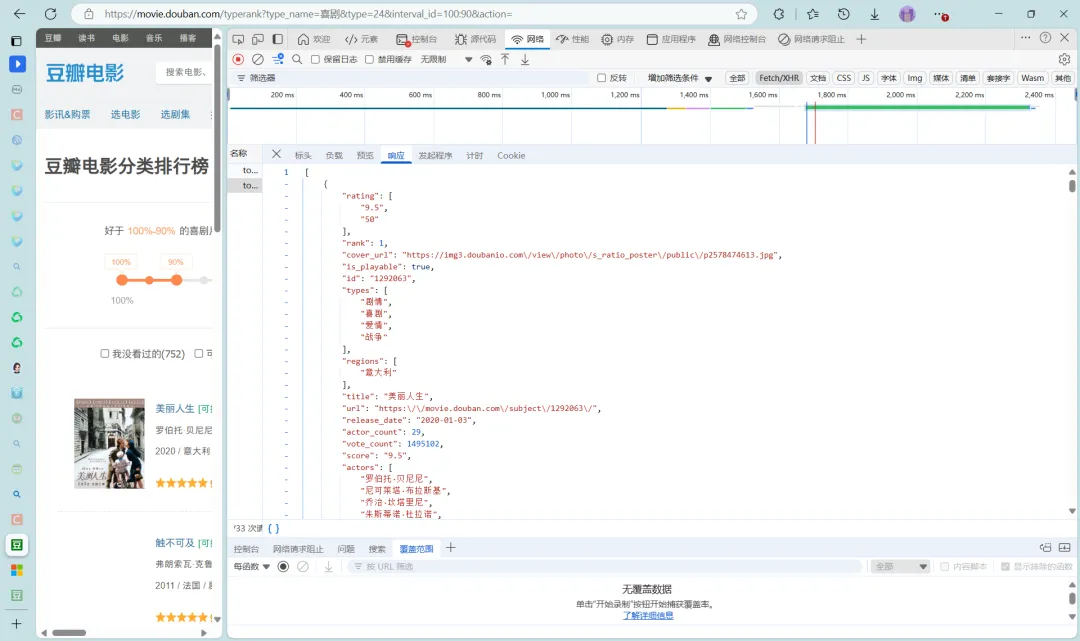Open network panel settings gear
This screenshot has width=1080, height=641.
tap(1064, 59)
